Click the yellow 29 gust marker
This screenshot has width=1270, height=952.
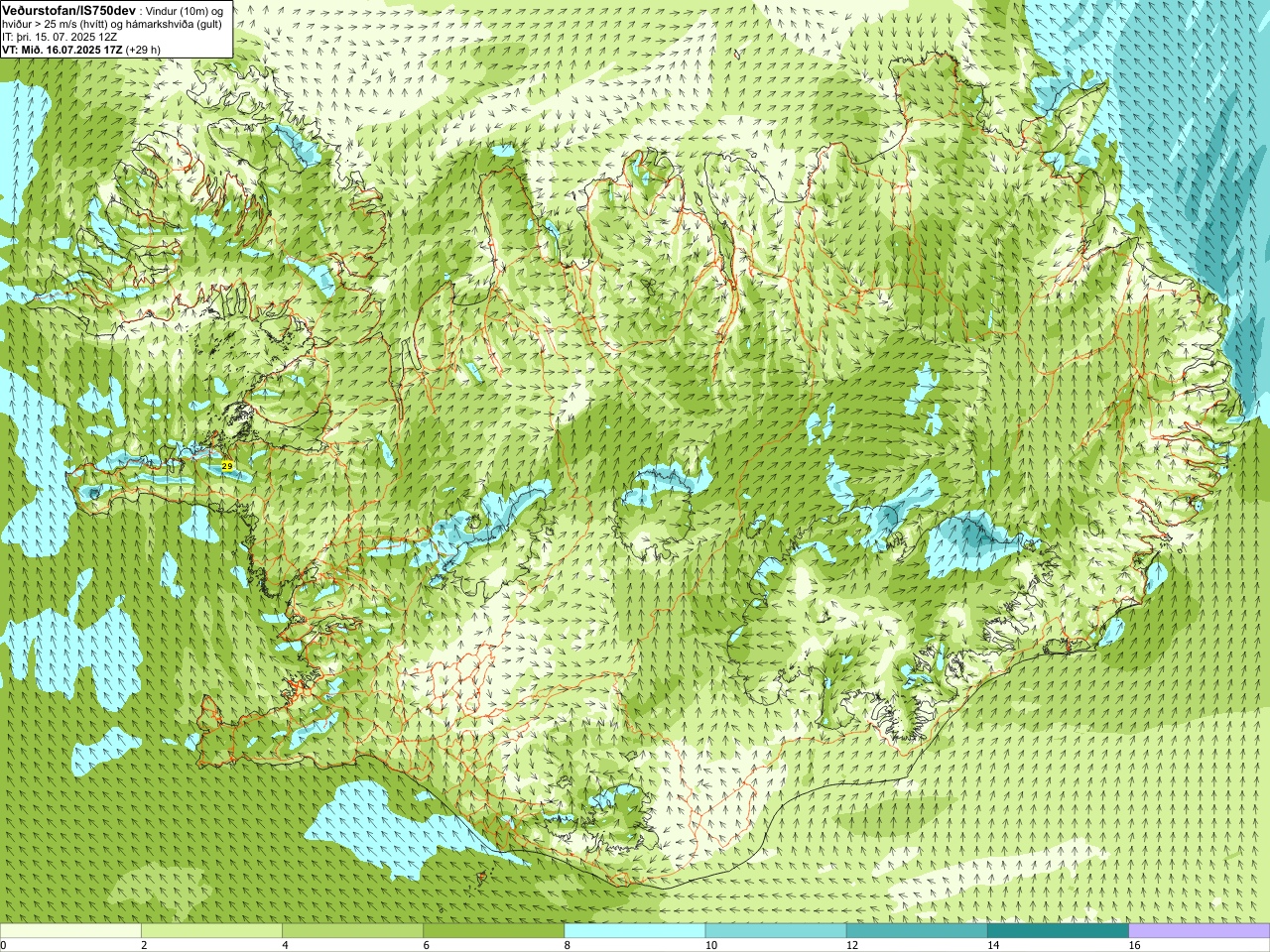pos(227,465)
